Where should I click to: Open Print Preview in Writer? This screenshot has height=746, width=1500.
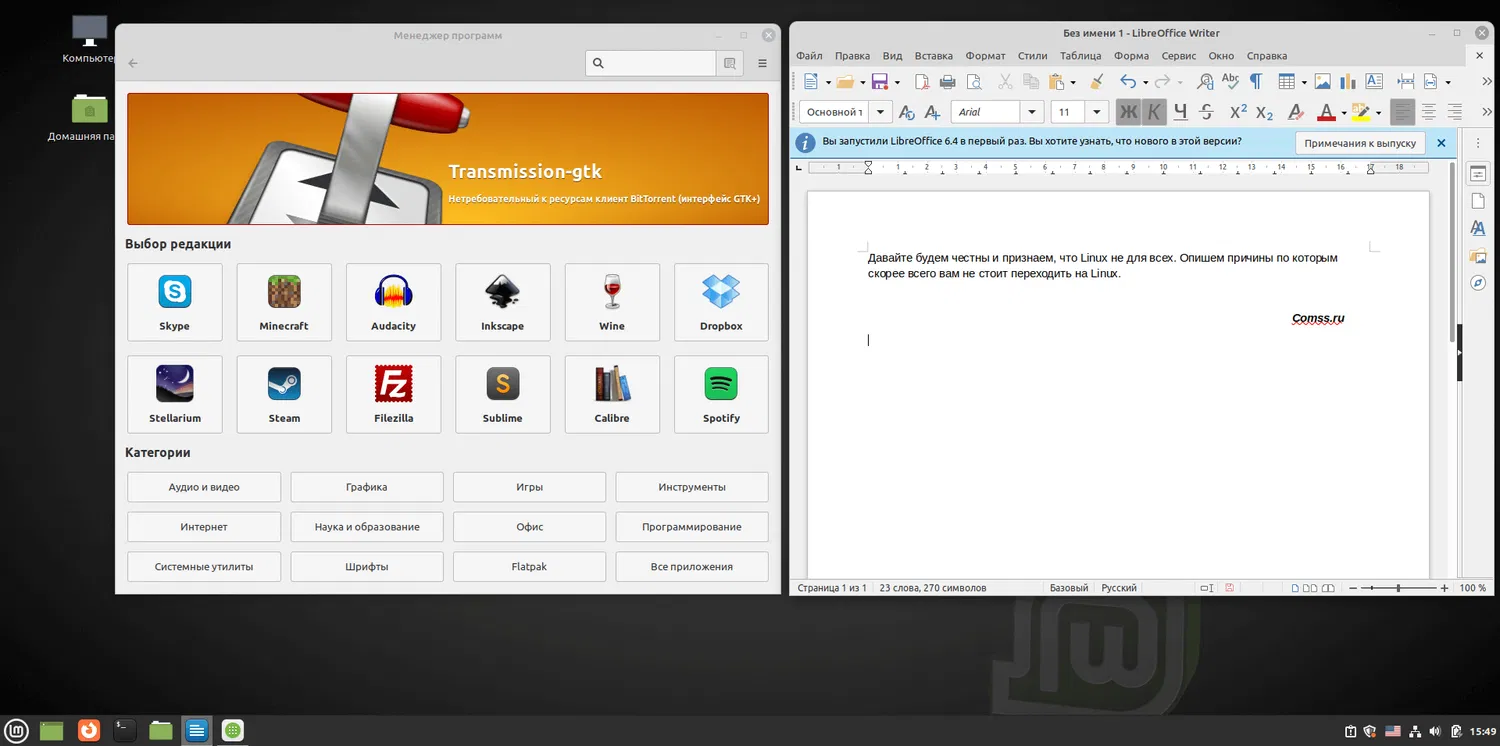pyautogui.click(x=973, y=82)
